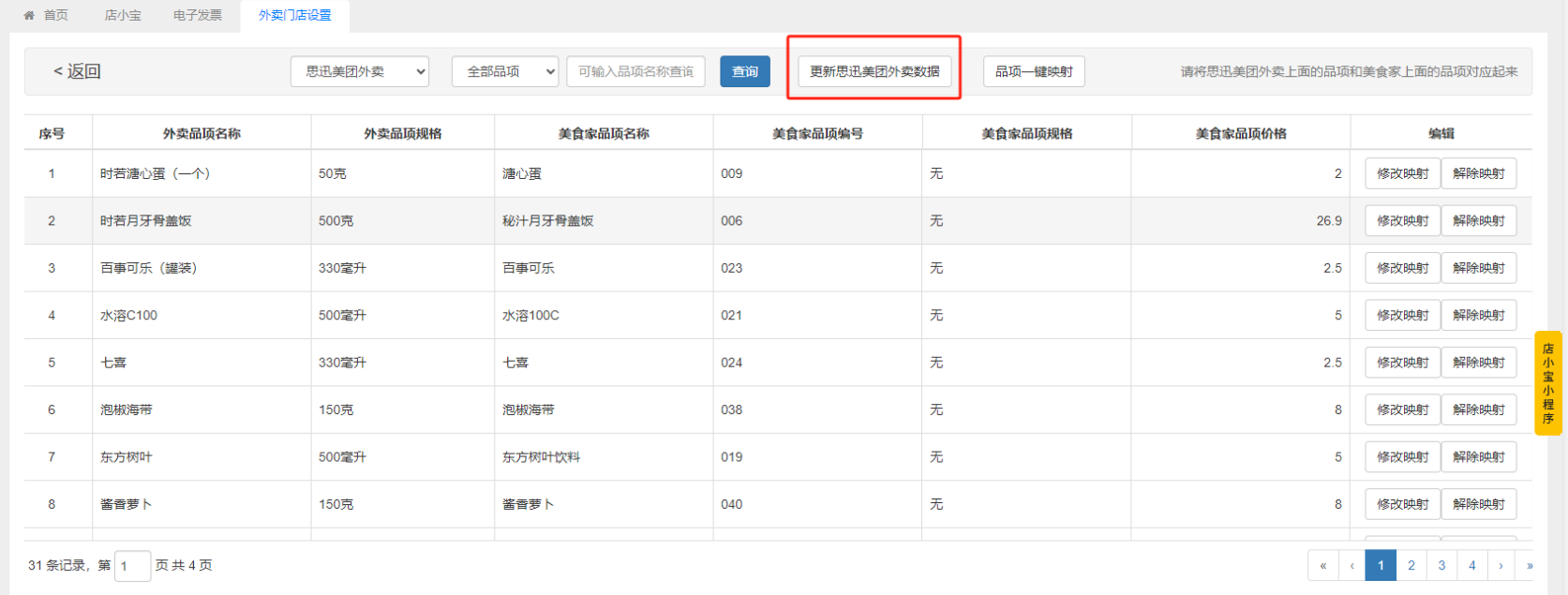Open the 店小宝小程序 side tab
The image size is (1568, 595).
point(1548,383)
